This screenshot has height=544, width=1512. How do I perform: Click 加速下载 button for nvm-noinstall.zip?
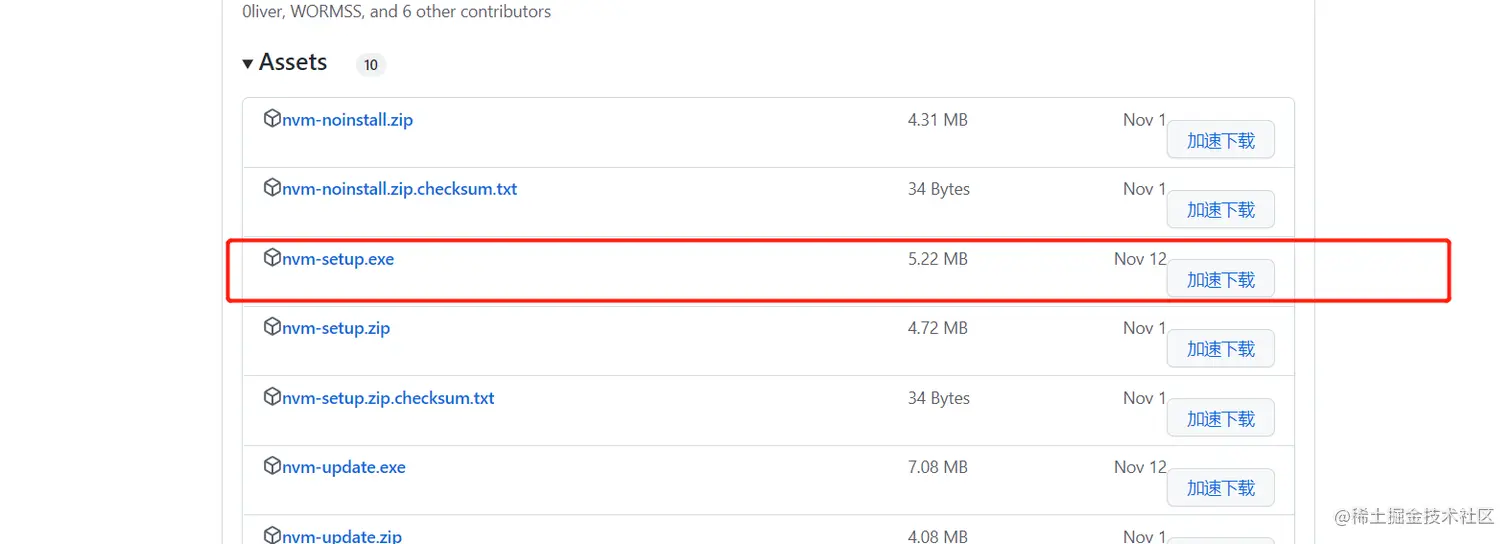pos(1220,141)
